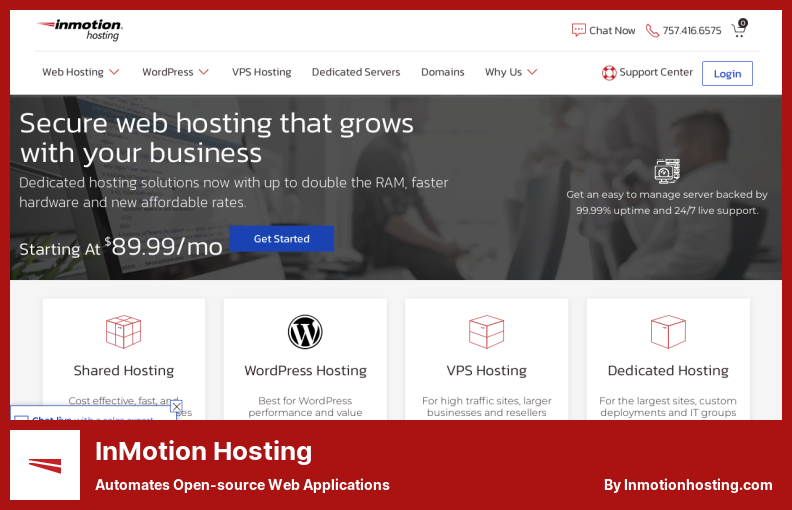Click the Chat Now speech bubble icon
792x510 pixels.
click(578, 30)
